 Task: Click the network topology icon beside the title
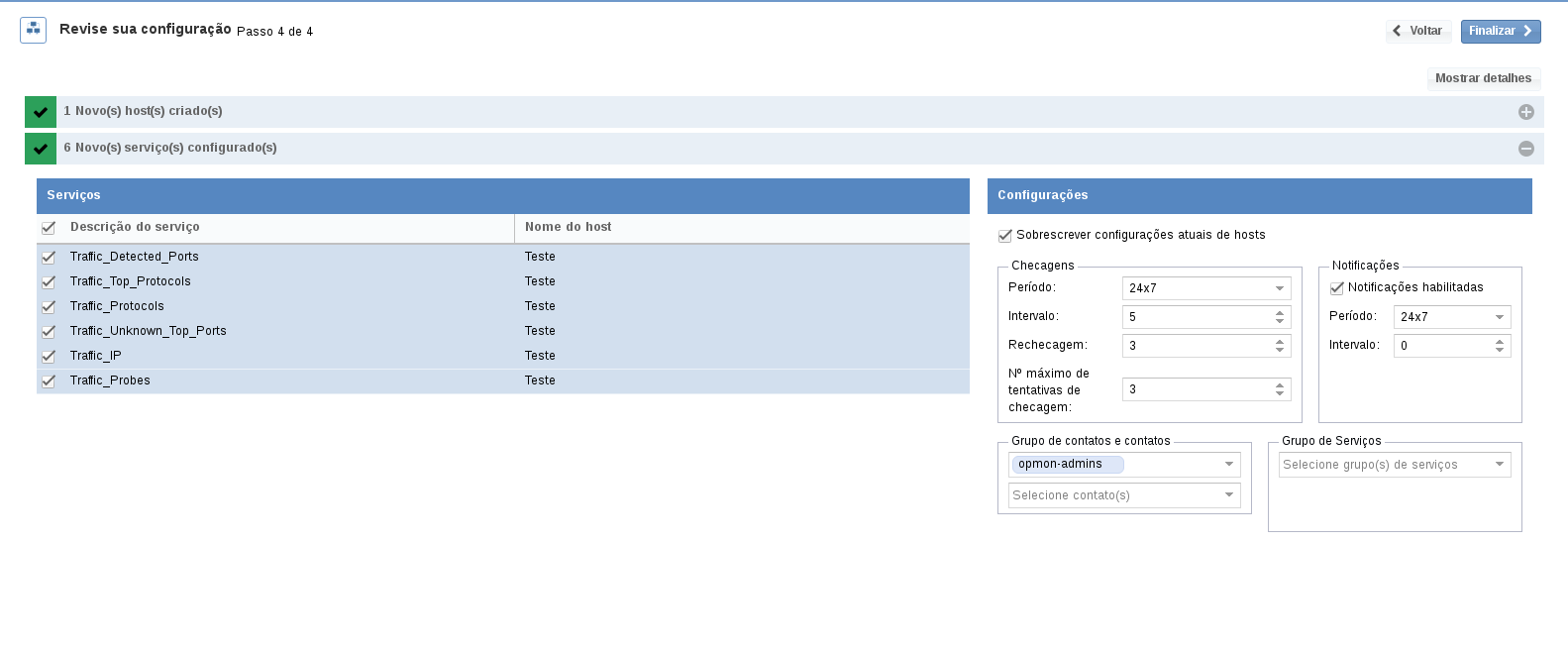pyautogui.click(x=33, y=30)
